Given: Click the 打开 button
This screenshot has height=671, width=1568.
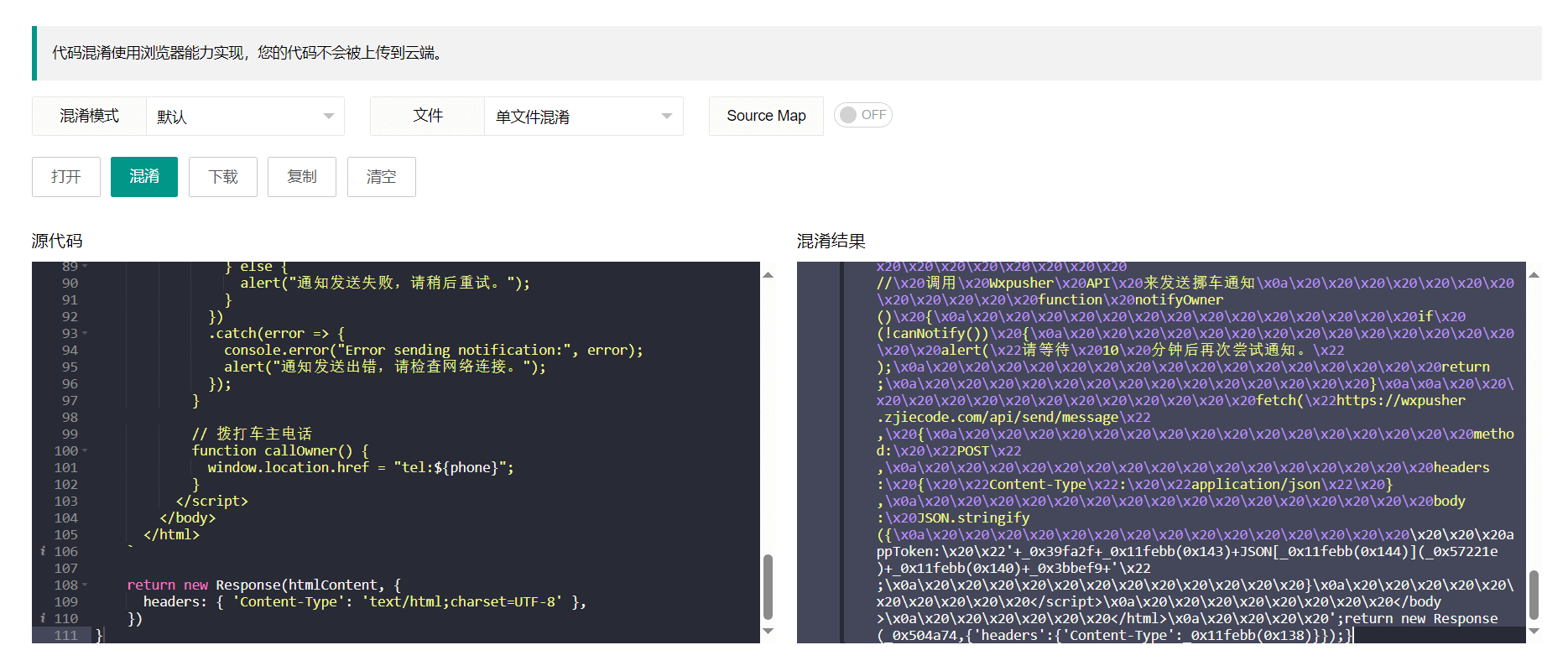Looking at the screenshot, I should (x=66, y=177).
